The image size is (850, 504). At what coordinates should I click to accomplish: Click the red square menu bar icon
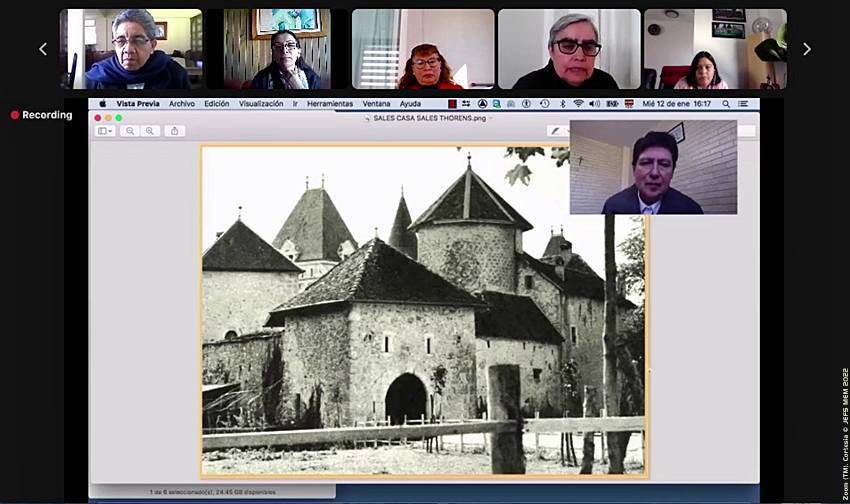[452, 104]
